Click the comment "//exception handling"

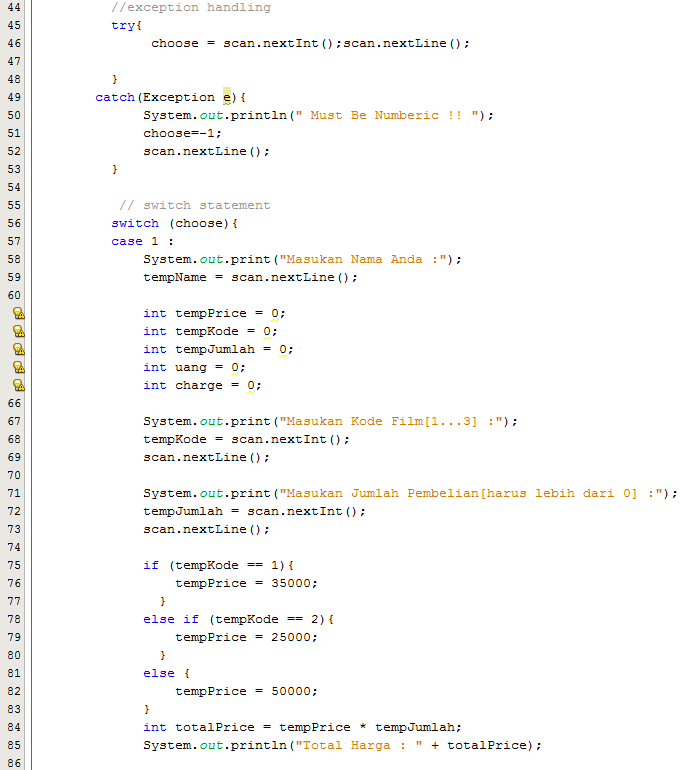[191, 7]
